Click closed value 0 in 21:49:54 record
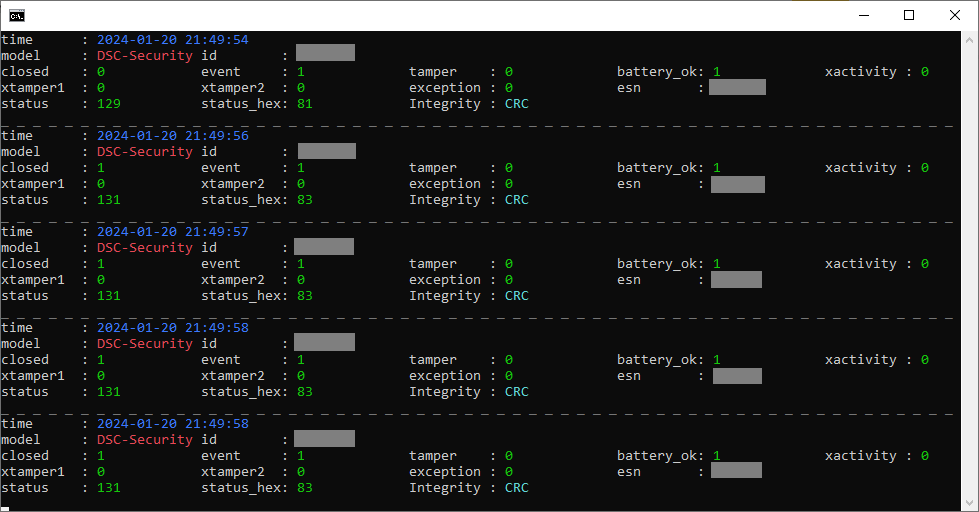This screenshot has height=512, width=979. pos(101,72)
